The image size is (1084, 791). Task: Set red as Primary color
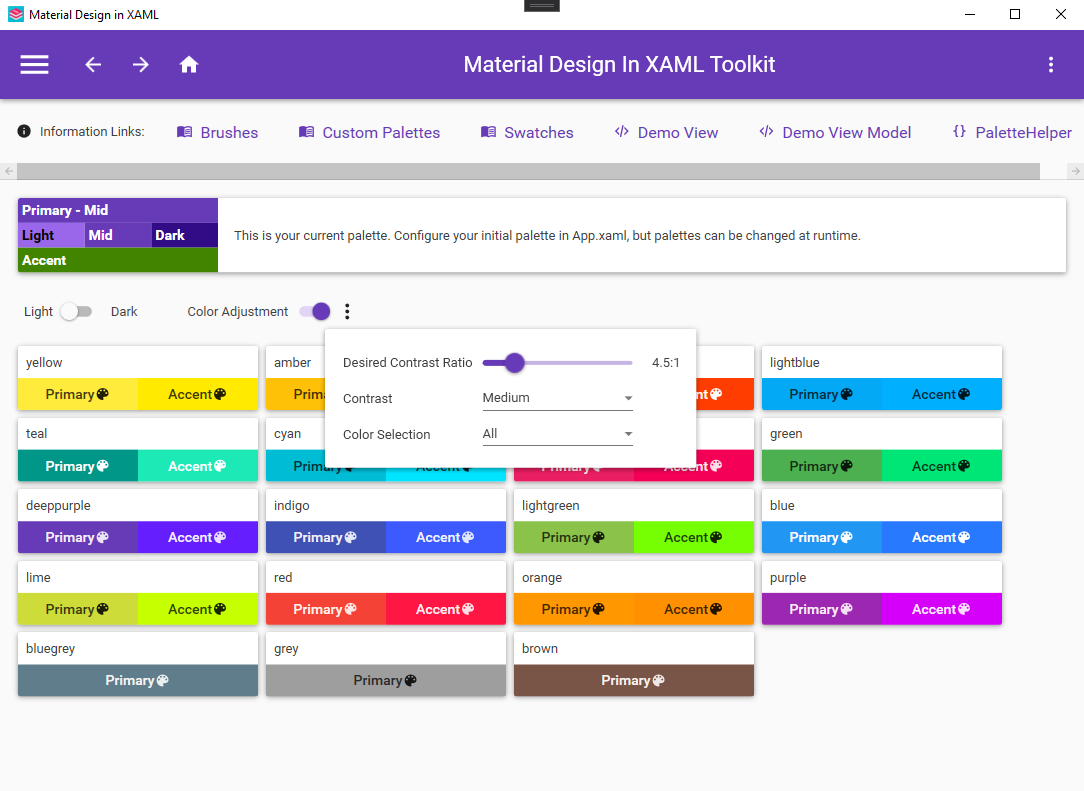pyautogui.click(x=326, y=609)
